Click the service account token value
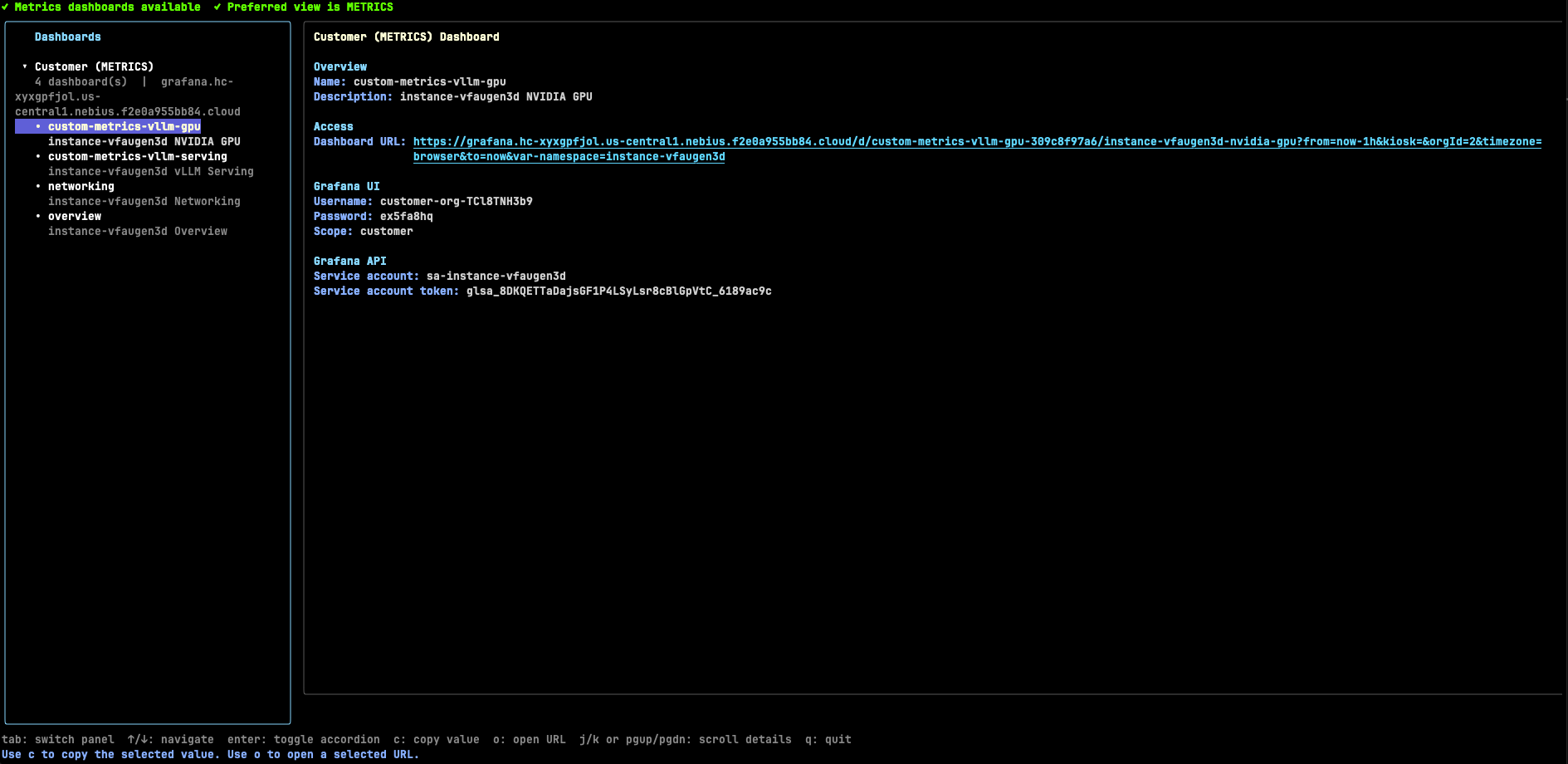Viewport: 1568px width, 764px height. click(x=618, y=291)
